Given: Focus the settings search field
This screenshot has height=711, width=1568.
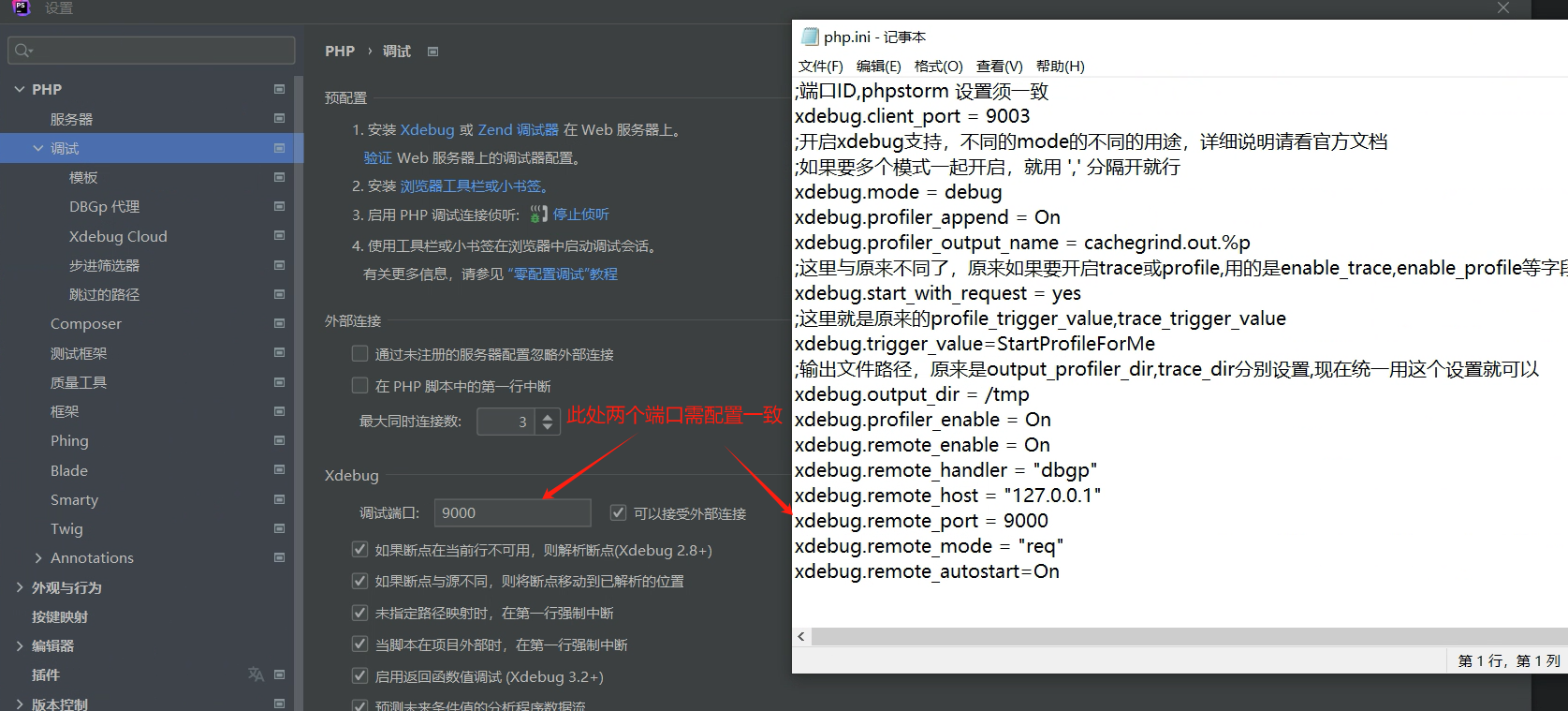Looking at the screenshot, I should point(152,50).
